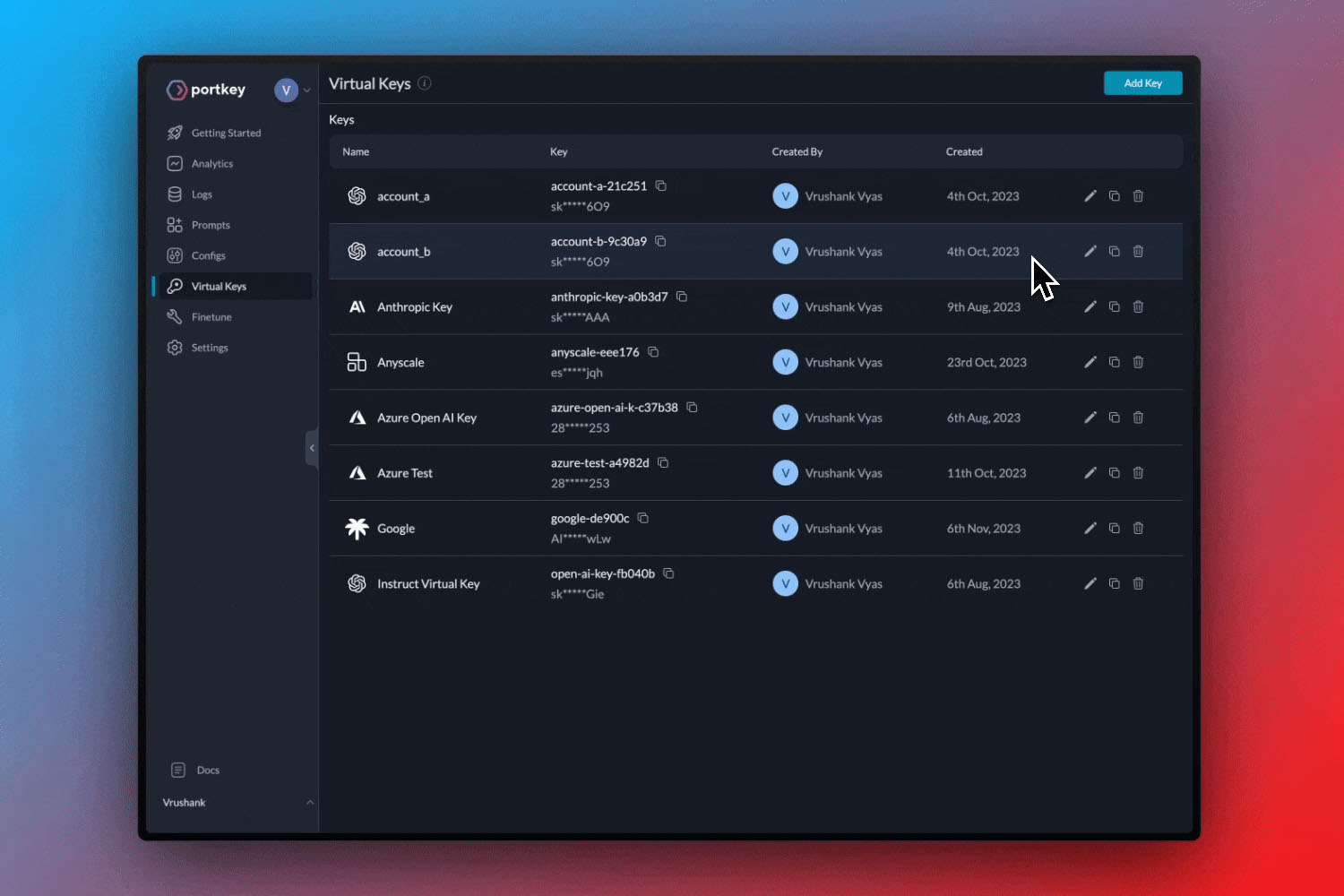Edit the Azure Open AI Key

(1090, 418)
